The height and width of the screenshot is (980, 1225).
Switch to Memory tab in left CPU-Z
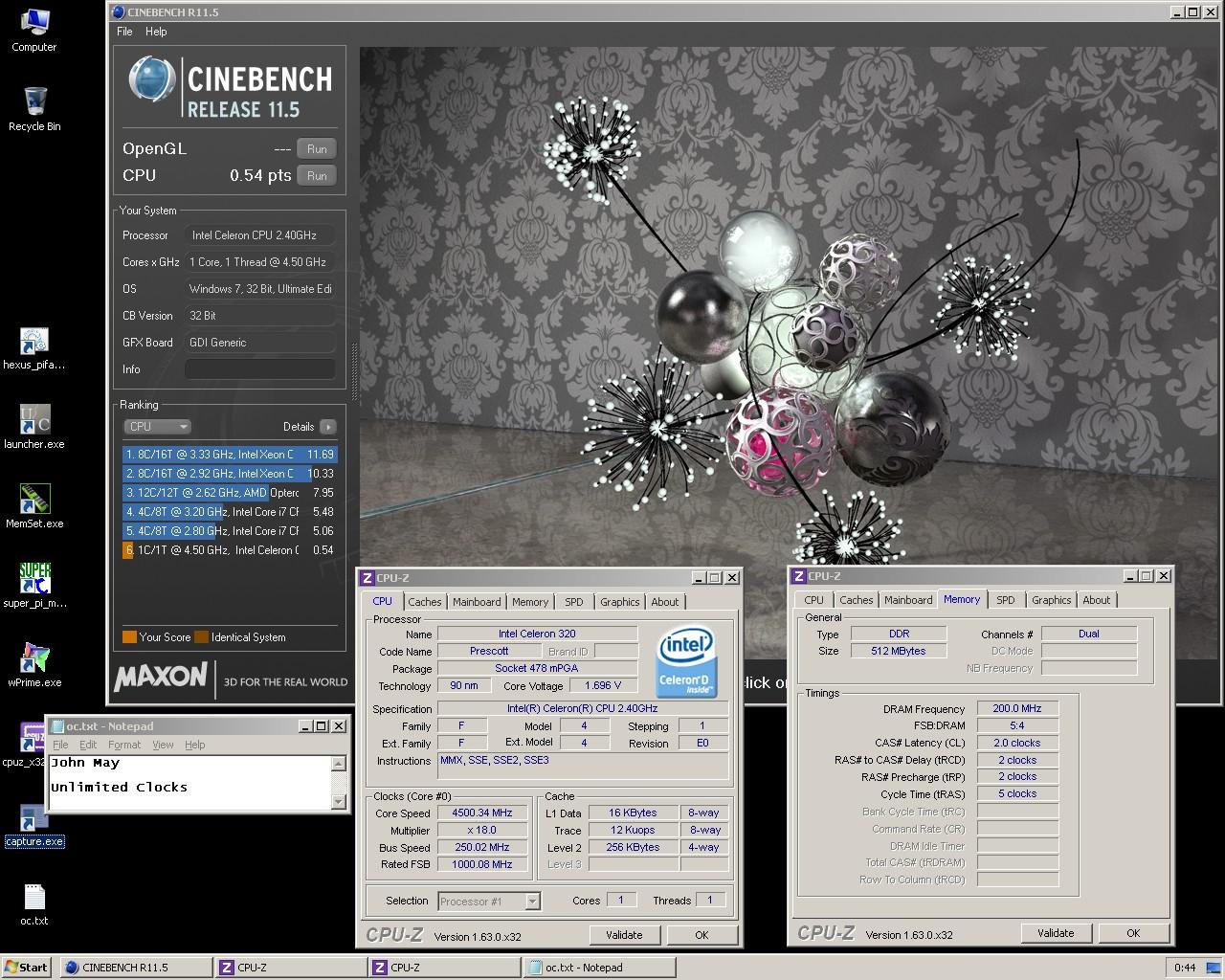pyautogui.click(x=530, y=602)
